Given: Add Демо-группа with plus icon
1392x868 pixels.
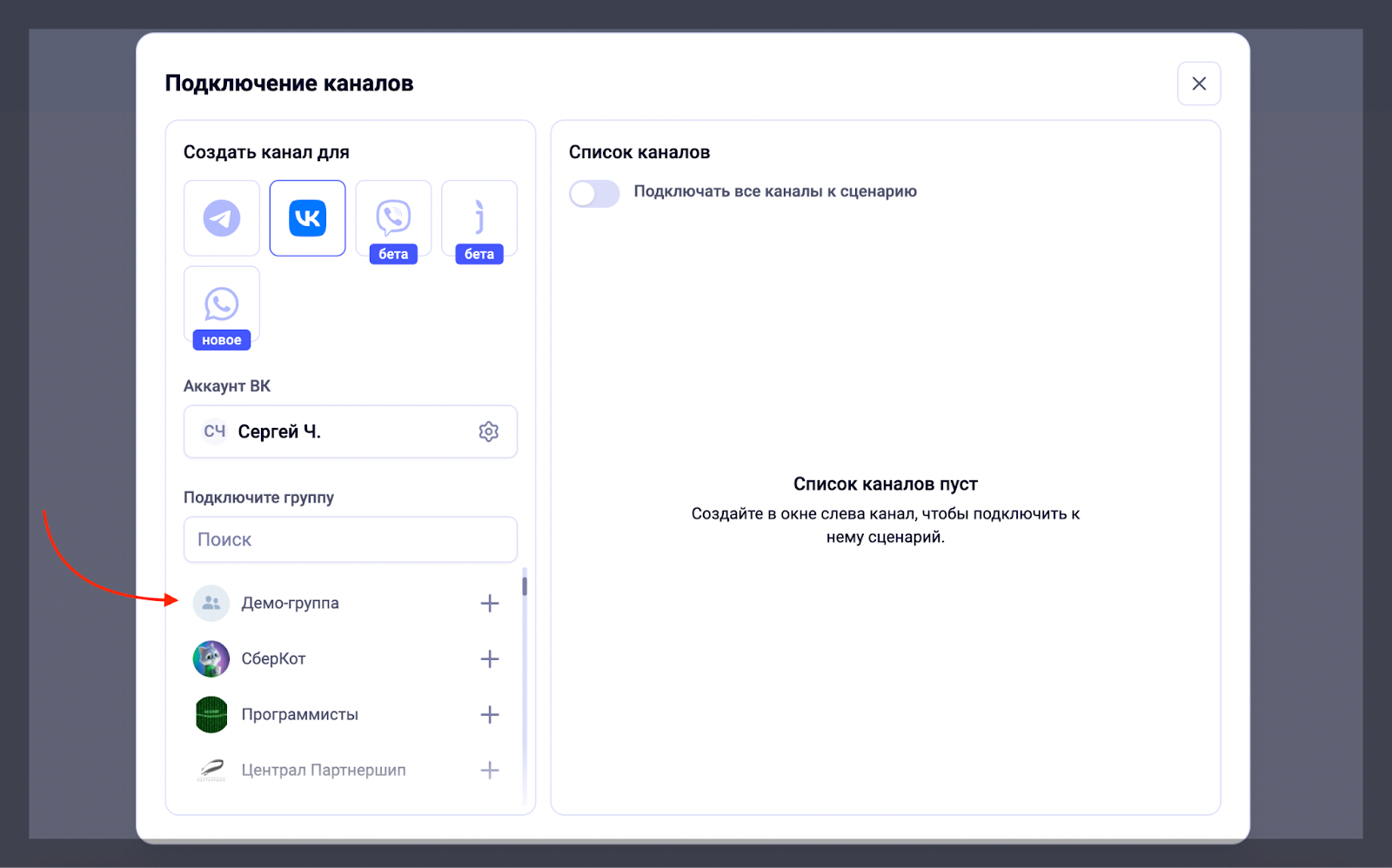Looking at the screenshot, I should [490, 604].
